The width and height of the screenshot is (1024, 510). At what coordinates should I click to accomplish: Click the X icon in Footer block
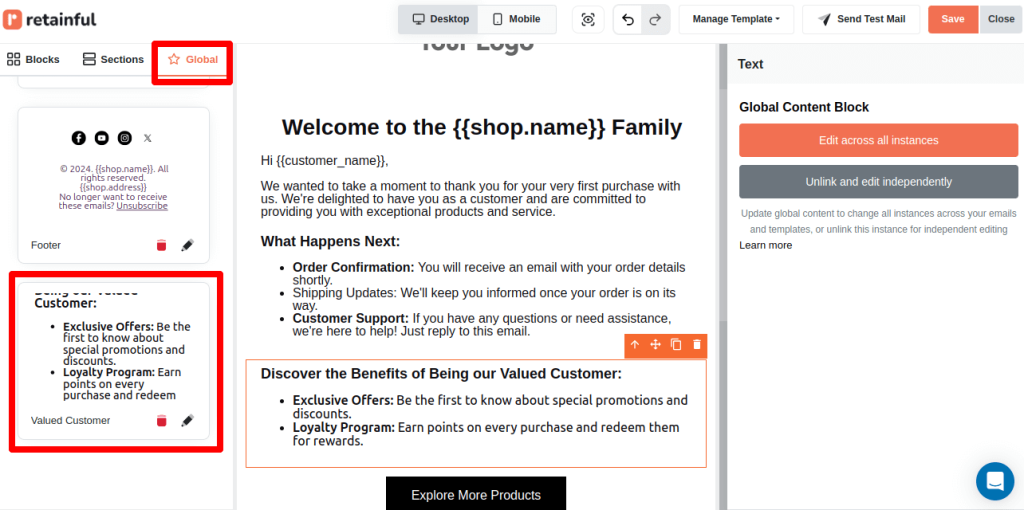(x=148, y=138)
